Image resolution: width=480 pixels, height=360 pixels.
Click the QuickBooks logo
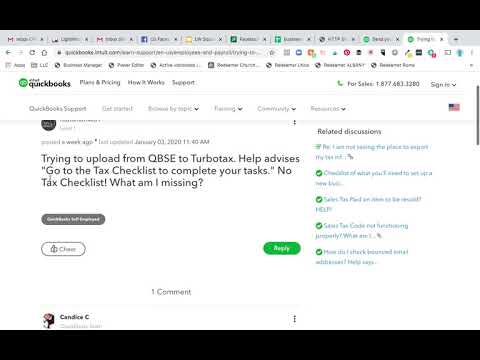point(45,83)
